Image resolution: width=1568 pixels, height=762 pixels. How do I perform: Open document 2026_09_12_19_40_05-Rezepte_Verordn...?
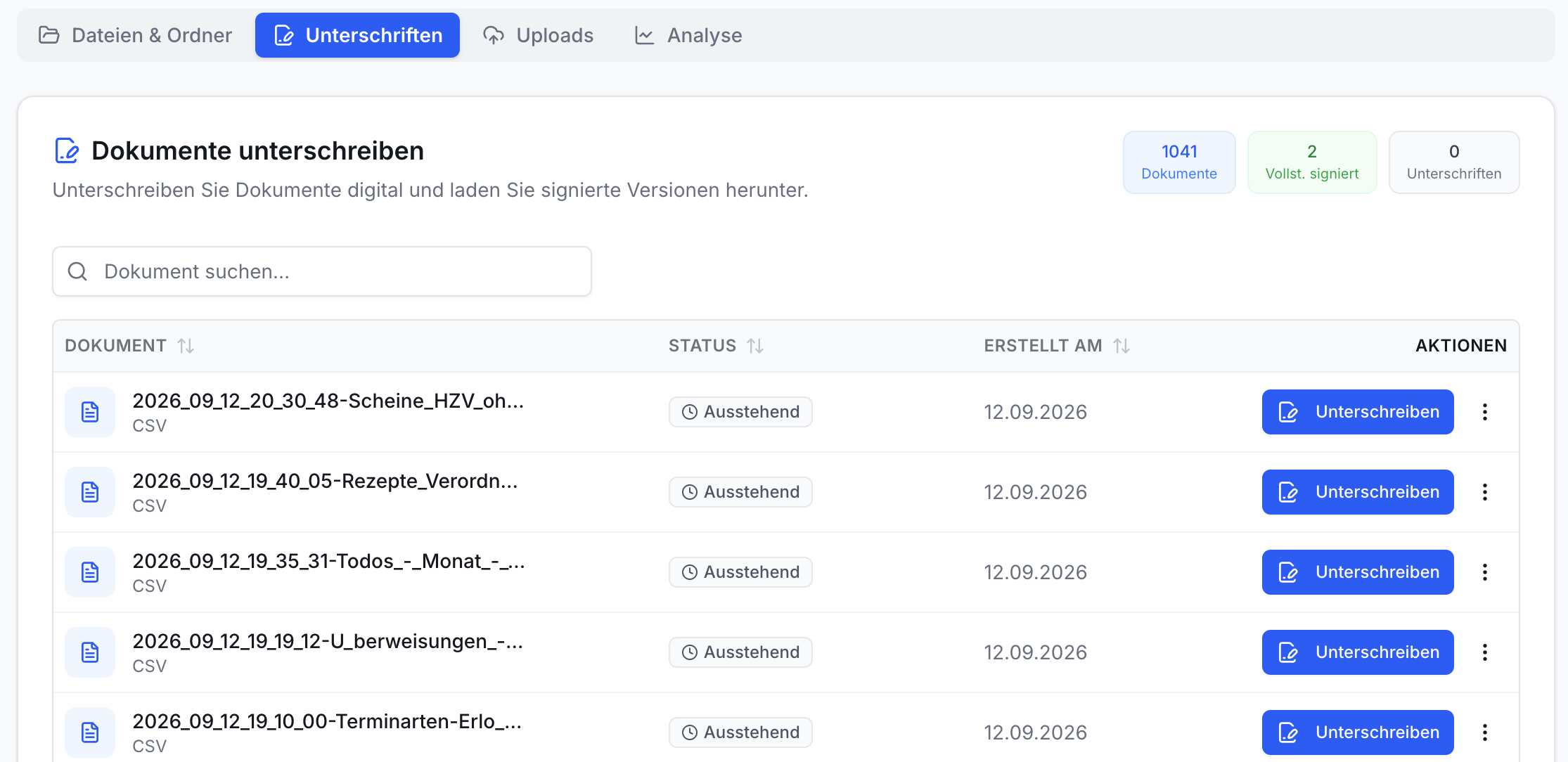pyautogui.click(x=326, y=481)
